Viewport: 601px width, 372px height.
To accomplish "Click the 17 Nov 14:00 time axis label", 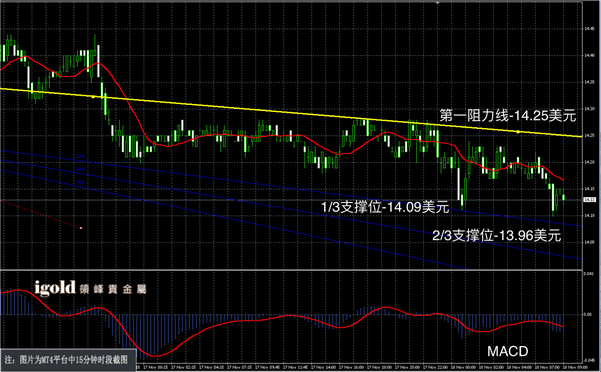I will [x=322, y=367].
